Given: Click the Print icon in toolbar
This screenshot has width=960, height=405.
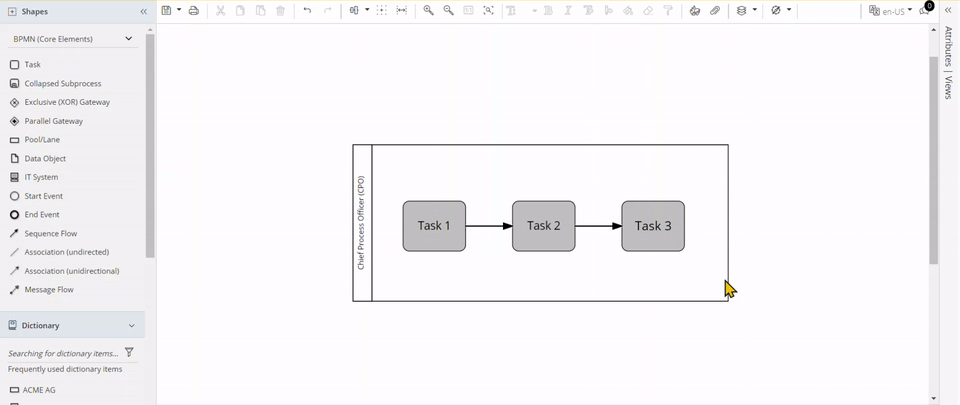Looking at the screenshot, I should click(194, 10).
